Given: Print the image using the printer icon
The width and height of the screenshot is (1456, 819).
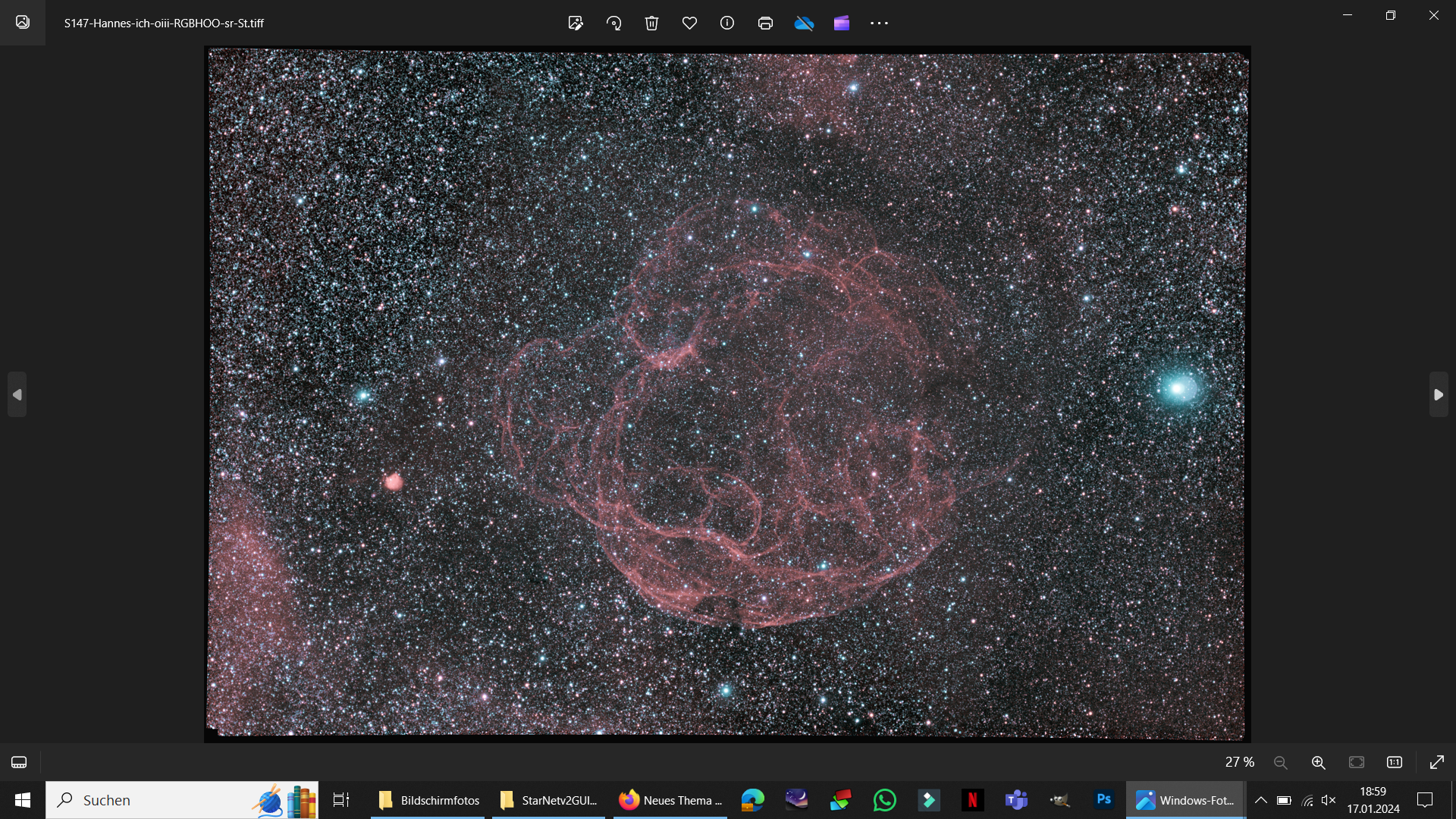Looking at the screenshot, I should 765,23.
